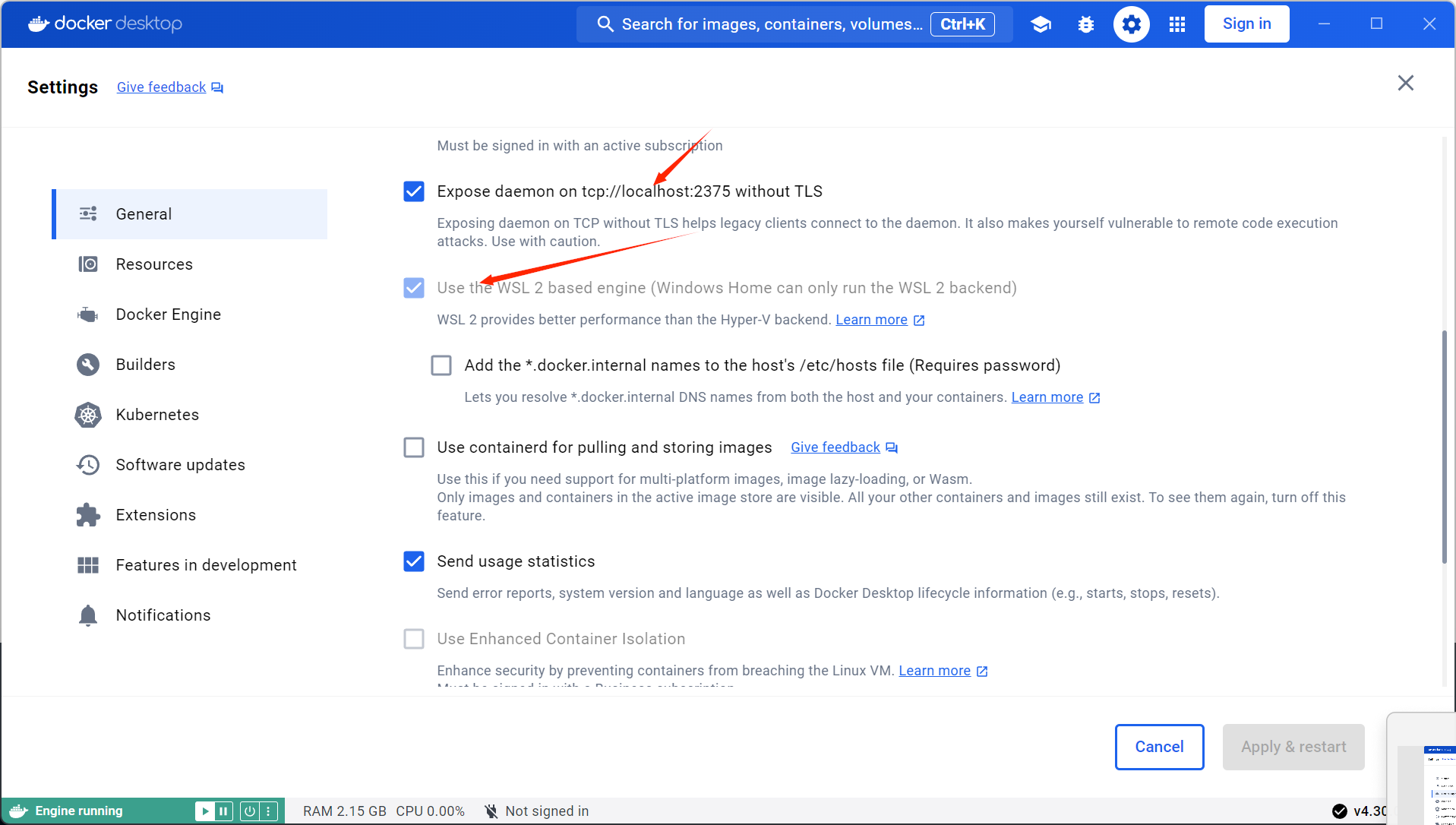Click the Cancel button
Screen dimensions: 1456x825
tap(1159, 747)
